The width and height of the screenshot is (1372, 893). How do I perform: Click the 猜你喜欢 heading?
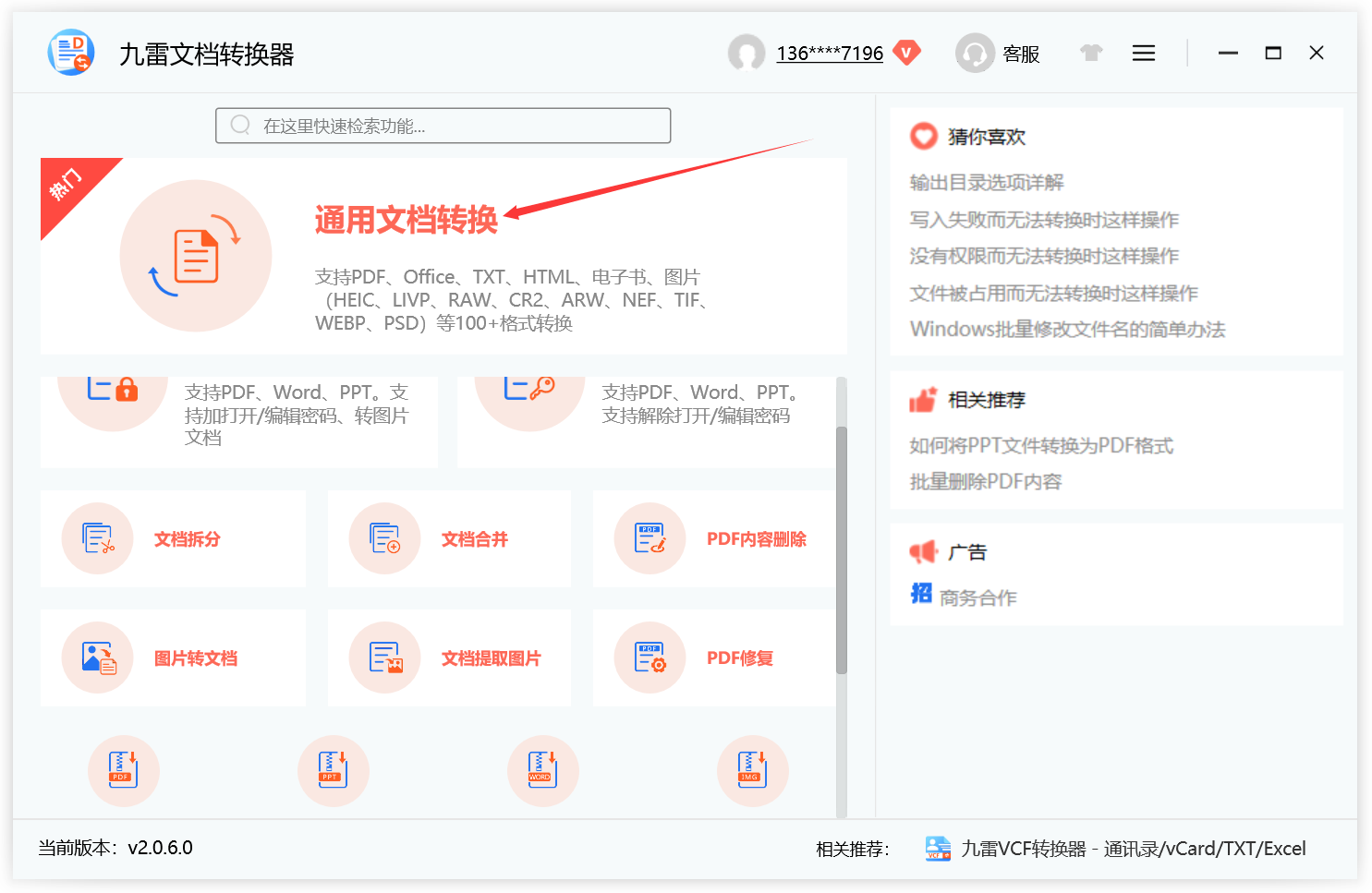(x=987, y=137)
